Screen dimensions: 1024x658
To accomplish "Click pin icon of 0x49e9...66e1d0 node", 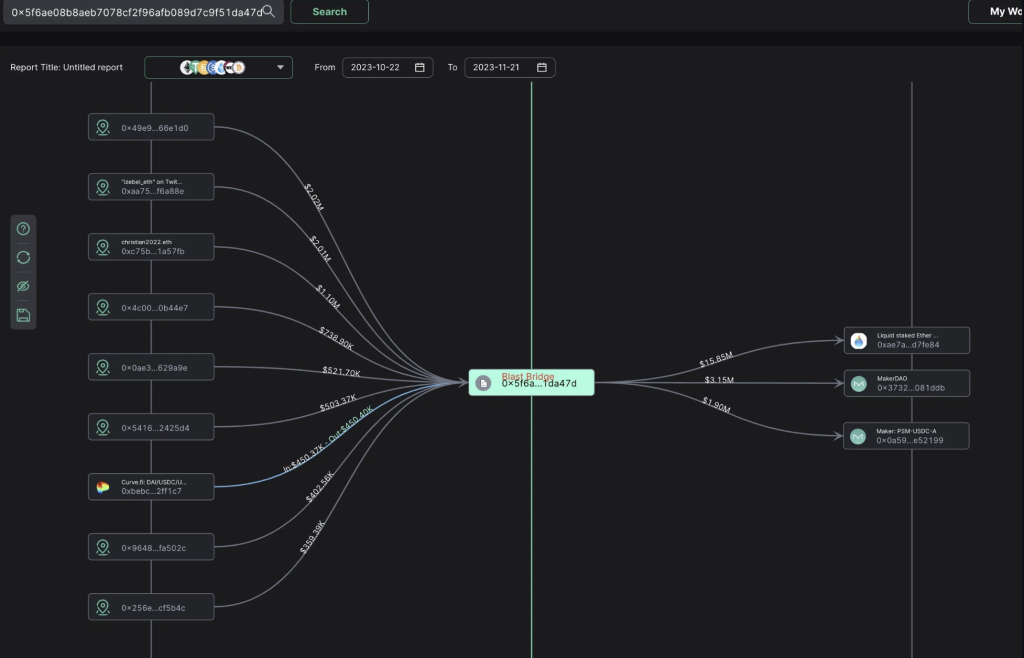I will [x=102, y=128].
